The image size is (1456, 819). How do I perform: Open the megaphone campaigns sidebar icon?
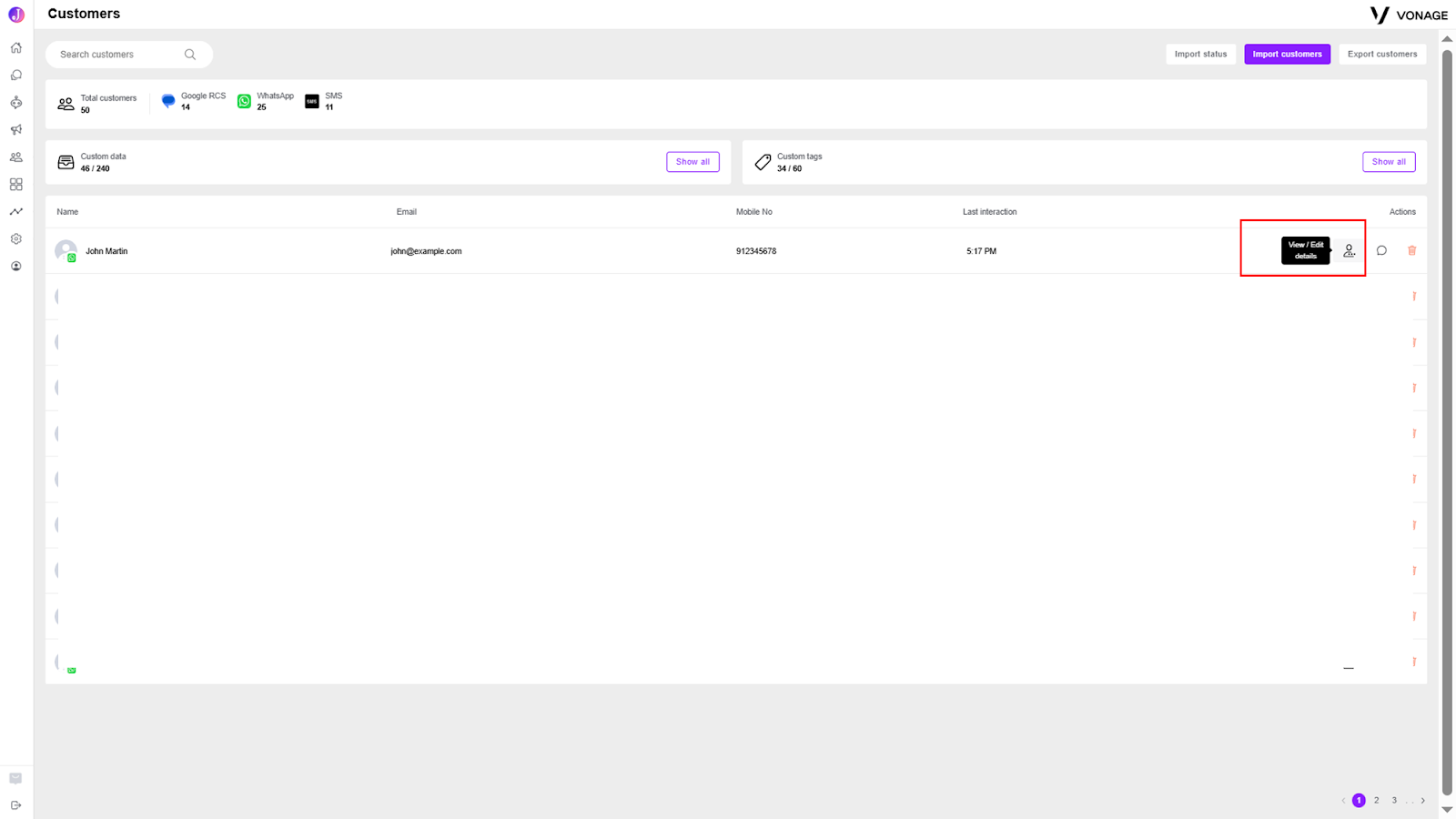click(16, 130)
